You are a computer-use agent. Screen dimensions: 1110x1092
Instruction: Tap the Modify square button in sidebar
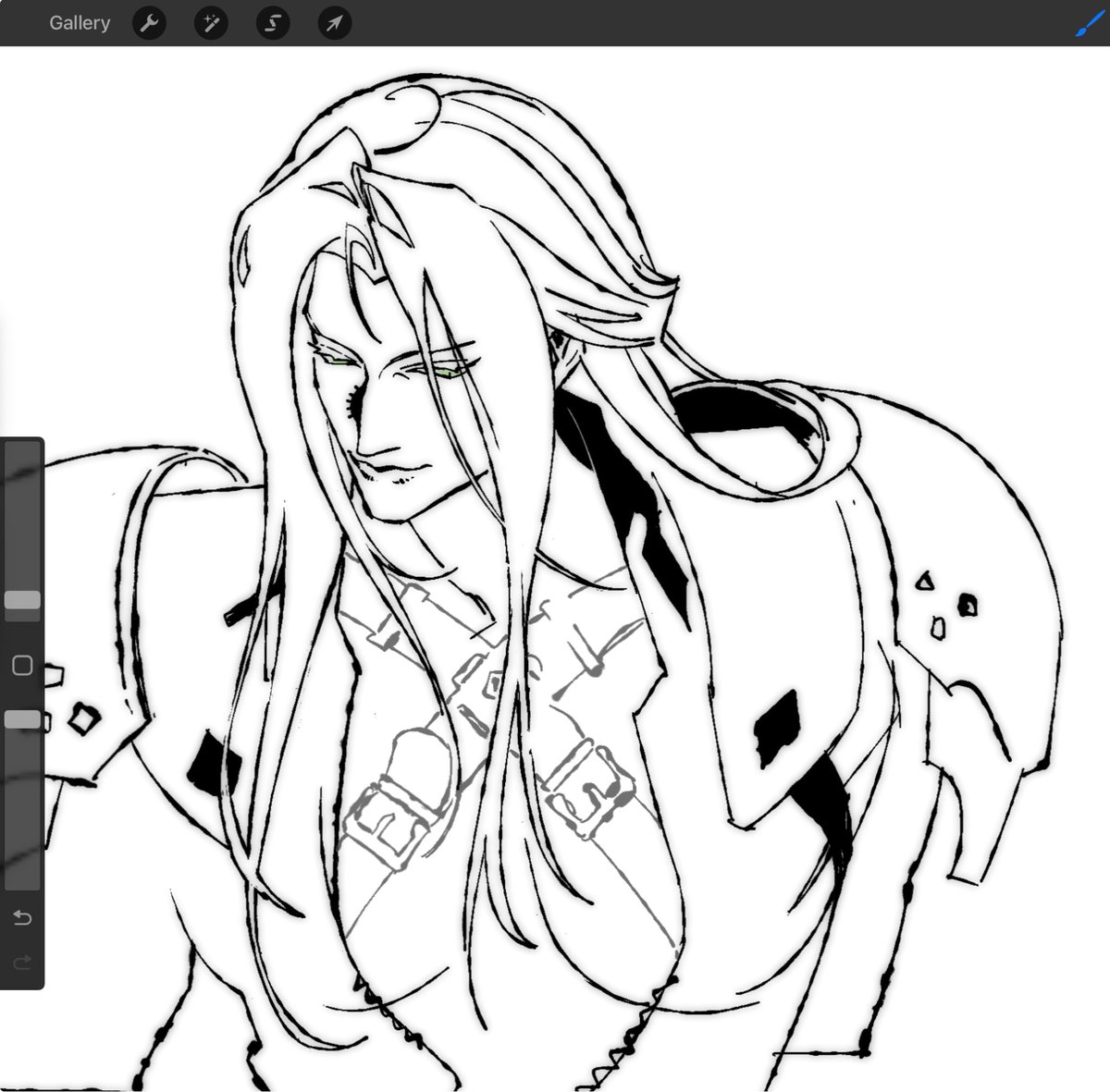tap(22, 665)
